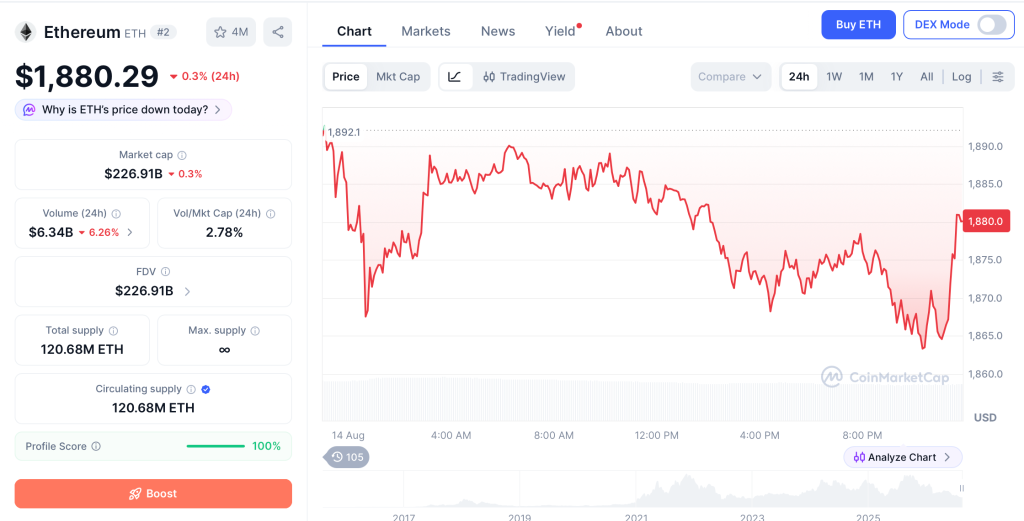This screenshot has width=1024, height=521.
Task: Click the Buy ETH button
Action: (x=858, y=25)
